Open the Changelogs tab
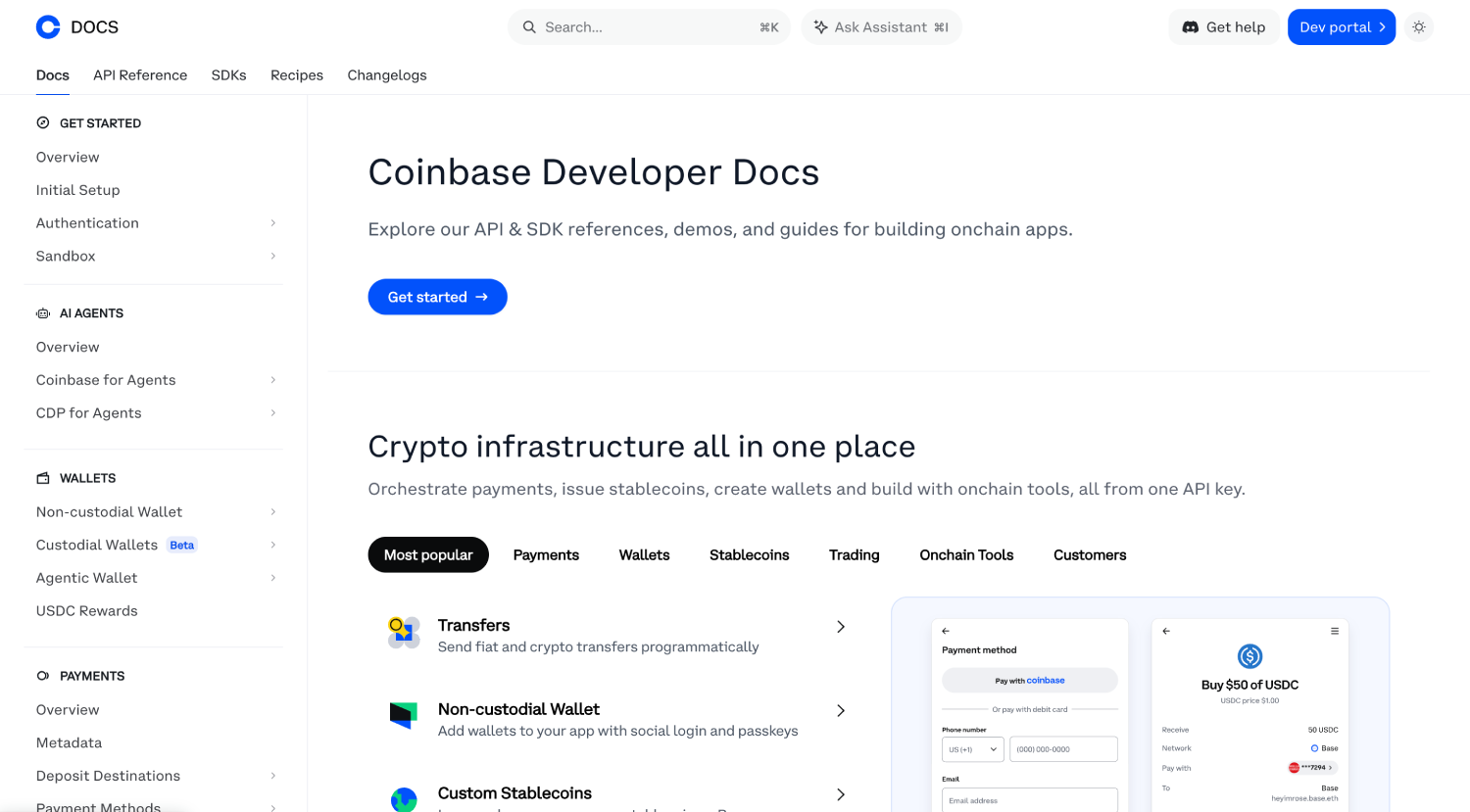The height and width of the screenshot is (812, 1470). click(x=387, y=75)
